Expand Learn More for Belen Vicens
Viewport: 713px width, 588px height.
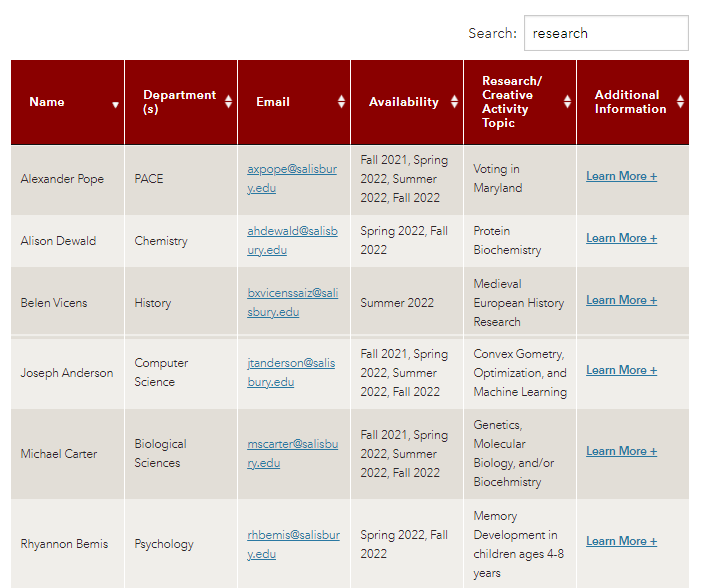click(x=621, y=300)
